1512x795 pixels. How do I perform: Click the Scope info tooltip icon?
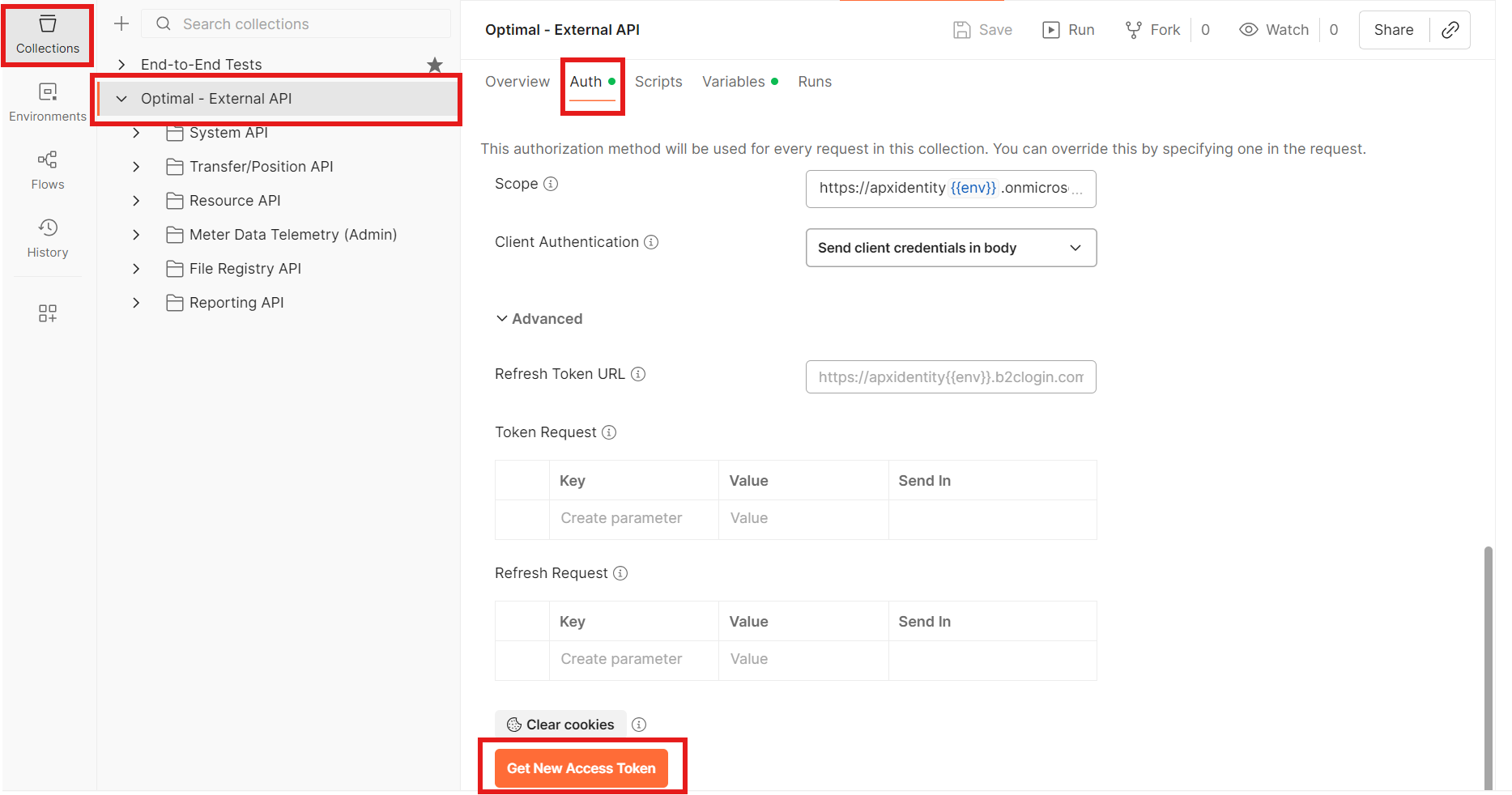pyautogui.click(x=552, y=184)
